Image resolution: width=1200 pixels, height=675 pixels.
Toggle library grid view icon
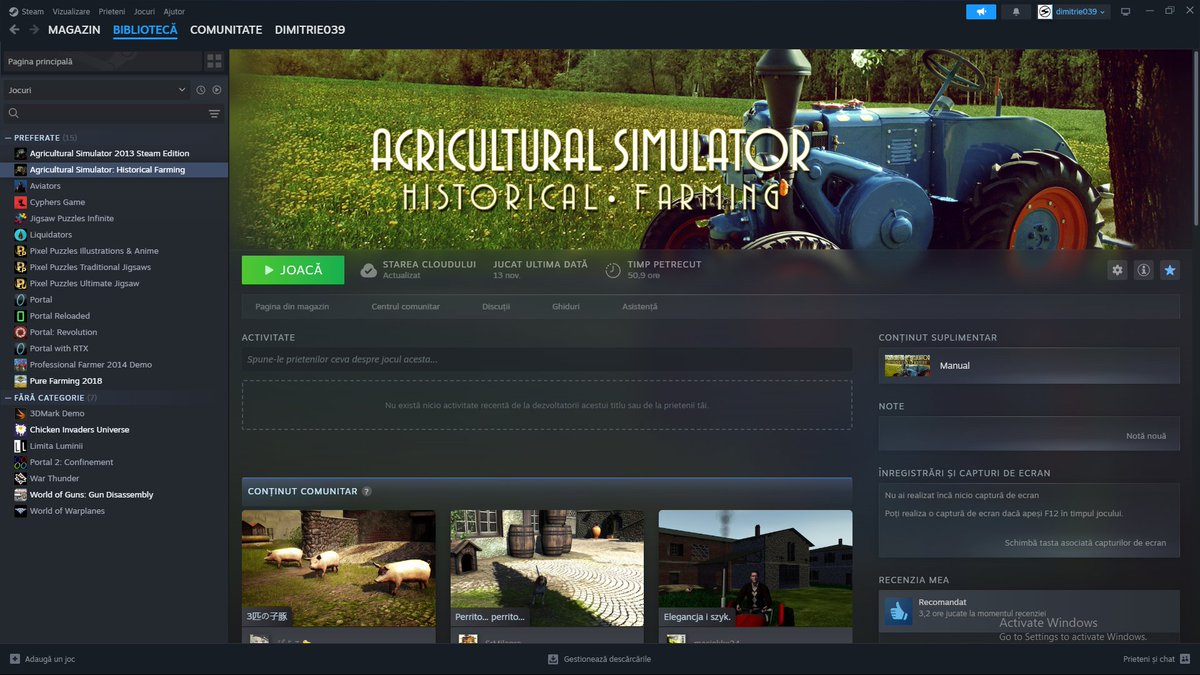(214, 61)
